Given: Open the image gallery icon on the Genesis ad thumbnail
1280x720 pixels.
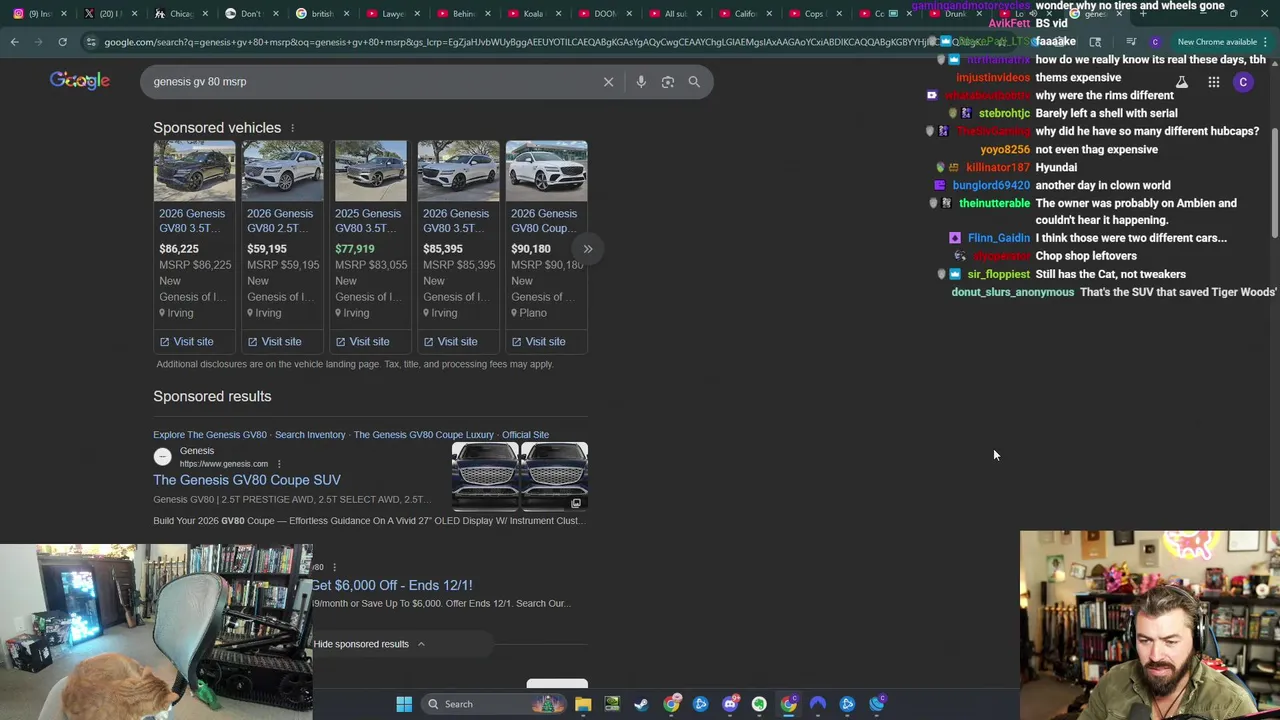Looking at the screenshot, I should tap(576, 503).
